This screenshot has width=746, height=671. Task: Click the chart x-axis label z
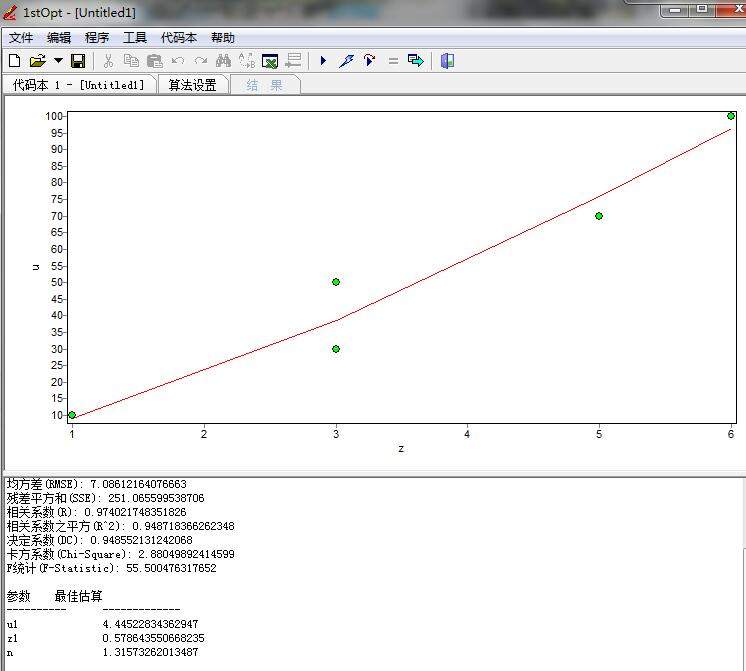click(401, 448)
